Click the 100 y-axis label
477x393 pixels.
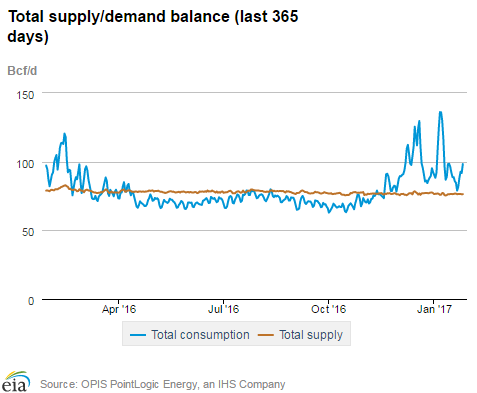(25, 164)
